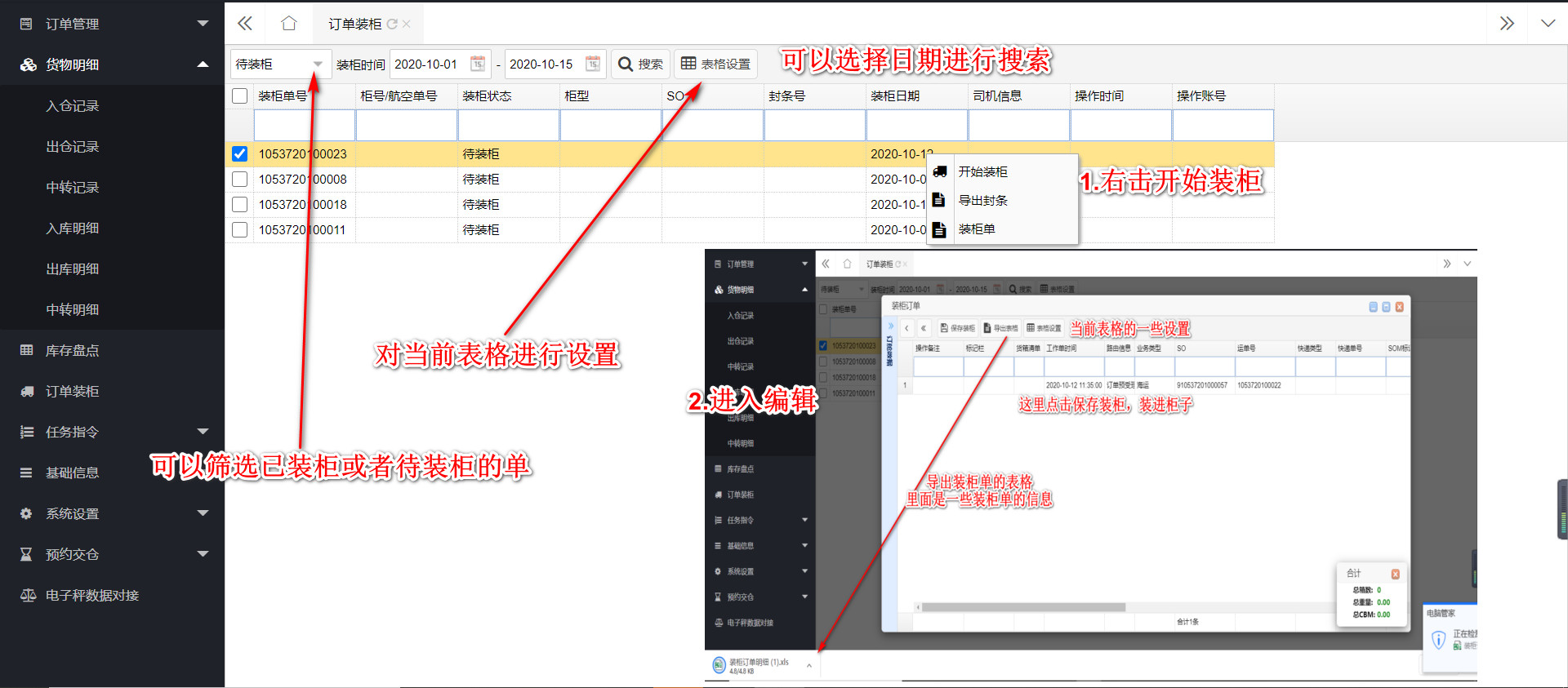1568x688 pixels.
Task: Click order number 1053720100008
Action: click(x=303, y=179)
